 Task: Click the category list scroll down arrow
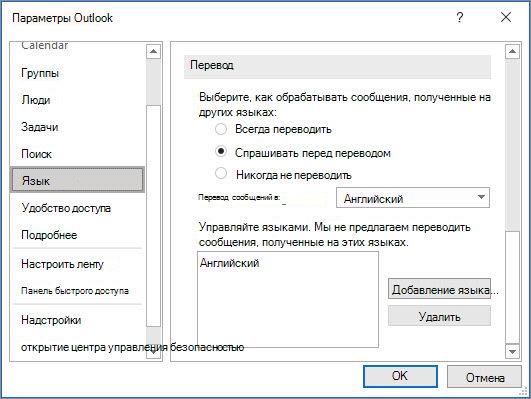pos(153,352)
